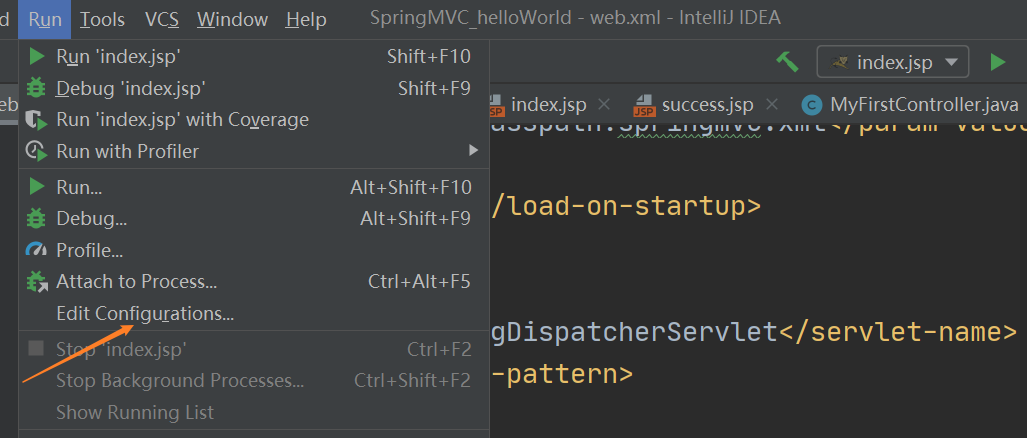Click the shield coverage icon
The width and height of the screenshot is (1027, 438).
coord(36,120)
